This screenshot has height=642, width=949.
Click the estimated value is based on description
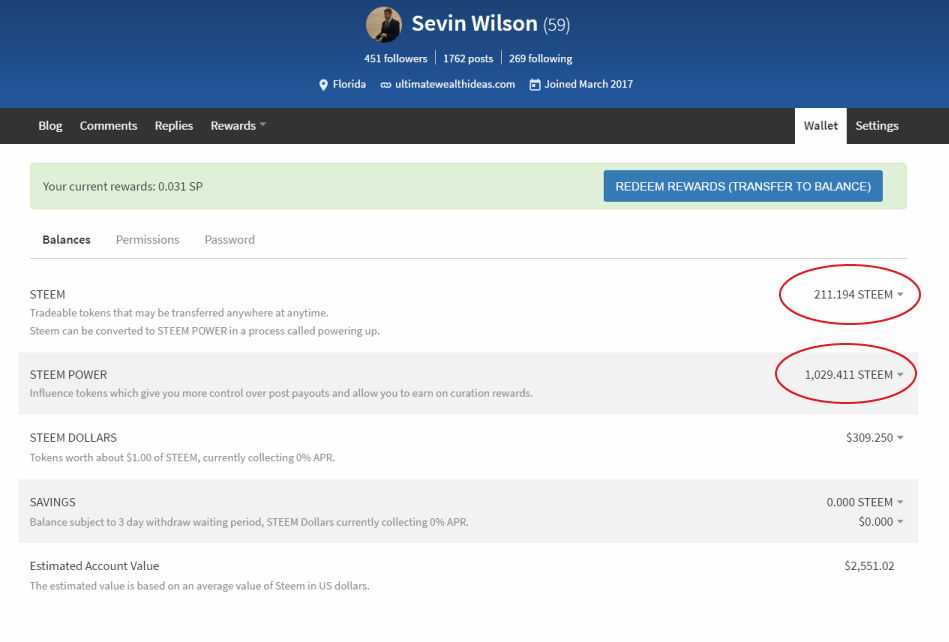(199, 586)
